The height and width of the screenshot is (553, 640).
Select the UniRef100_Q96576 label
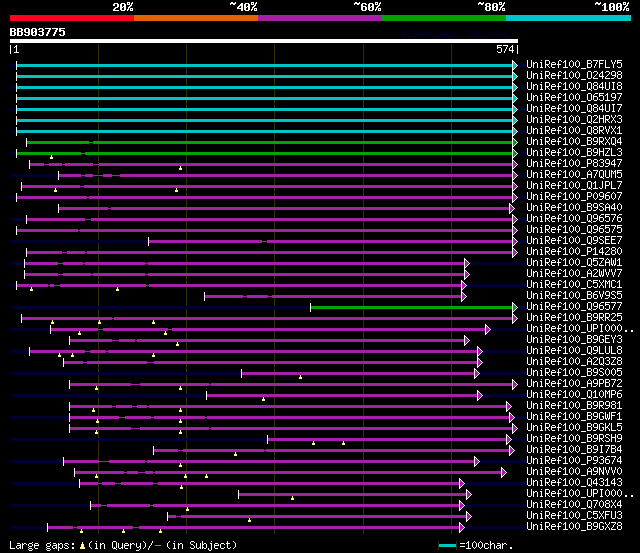coord(574,218)
